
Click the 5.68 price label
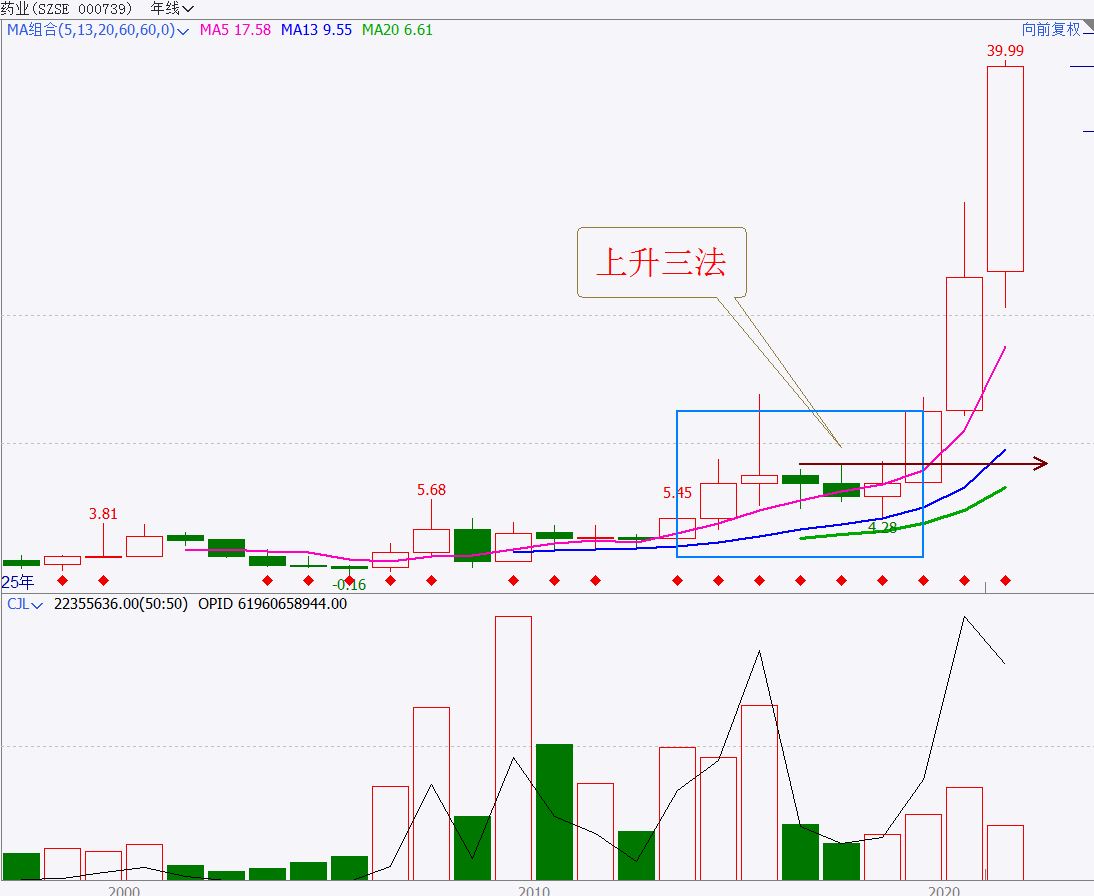(431, 490)
